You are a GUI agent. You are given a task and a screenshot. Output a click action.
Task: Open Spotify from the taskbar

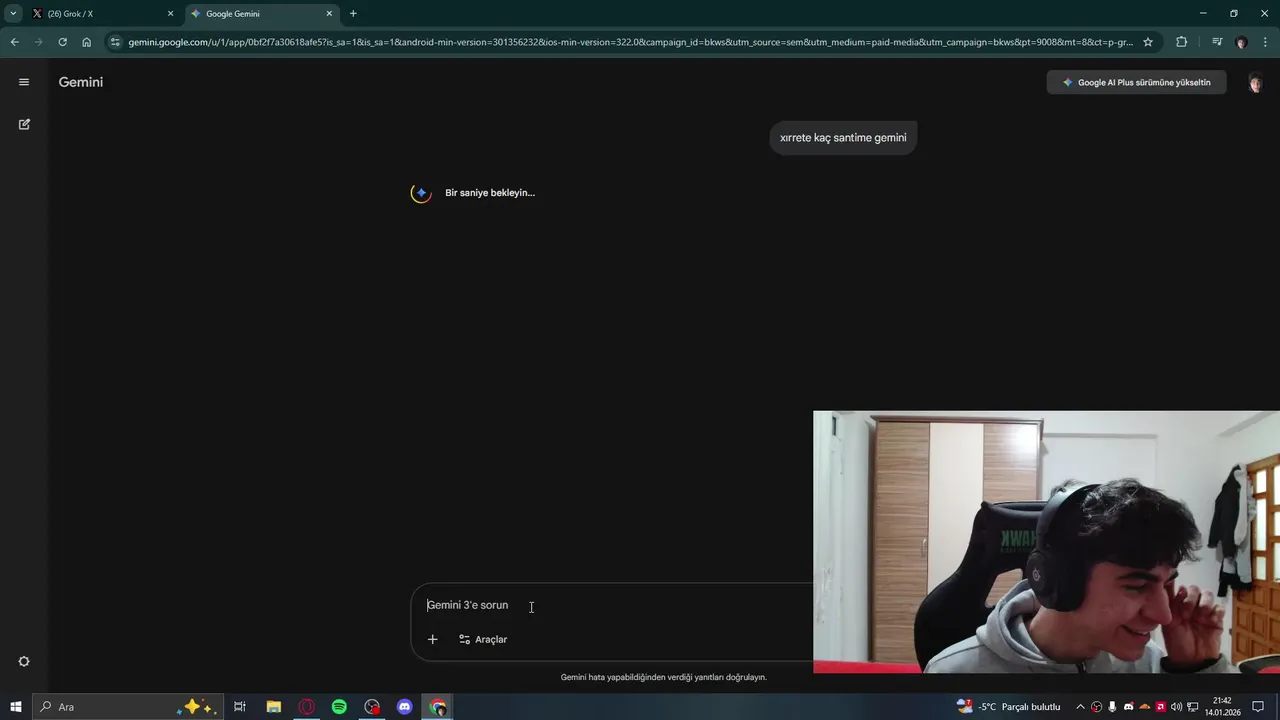click(x=339, y=707)
